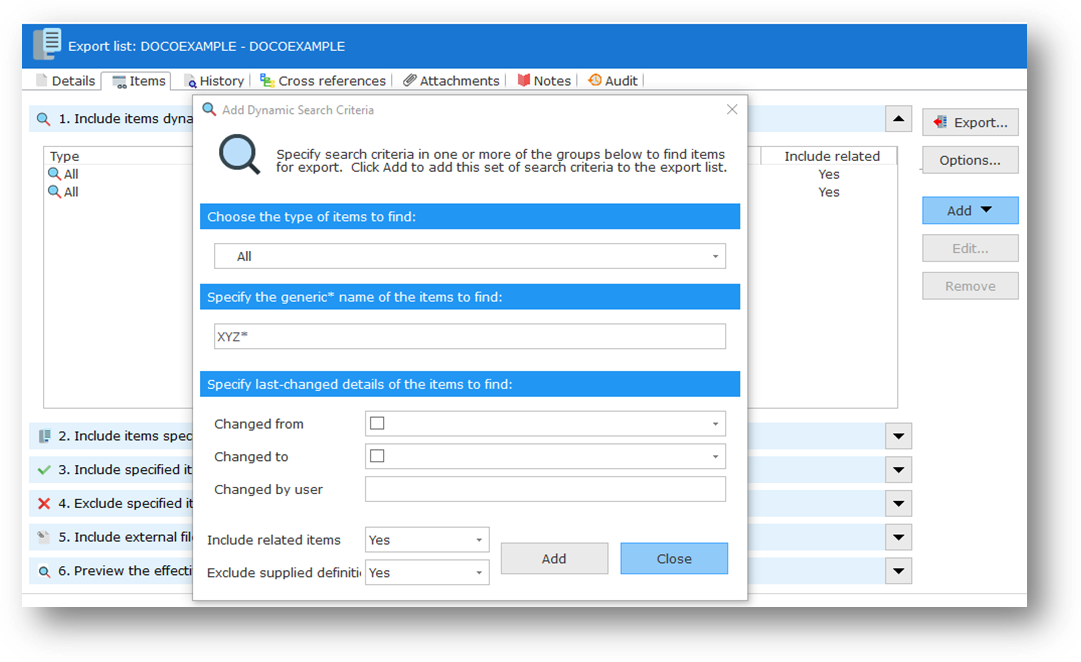Open the Exclude supplied definitions dropdown

[x=427, y=572]
